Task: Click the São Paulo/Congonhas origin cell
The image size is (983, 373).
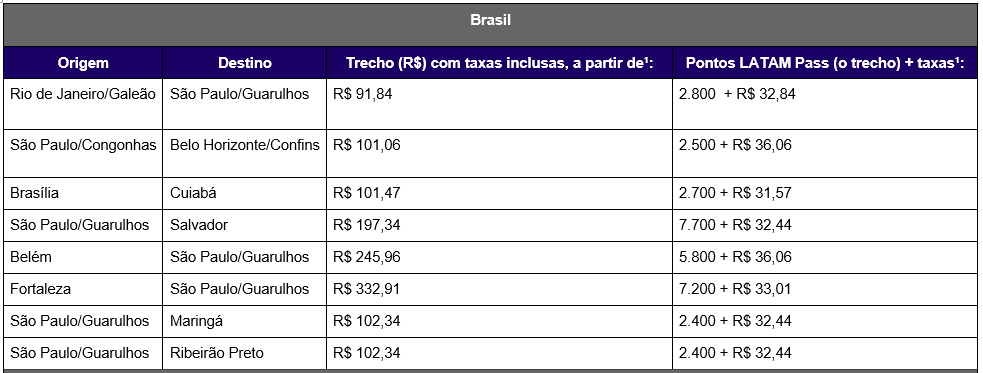Action: coord(83,154)
